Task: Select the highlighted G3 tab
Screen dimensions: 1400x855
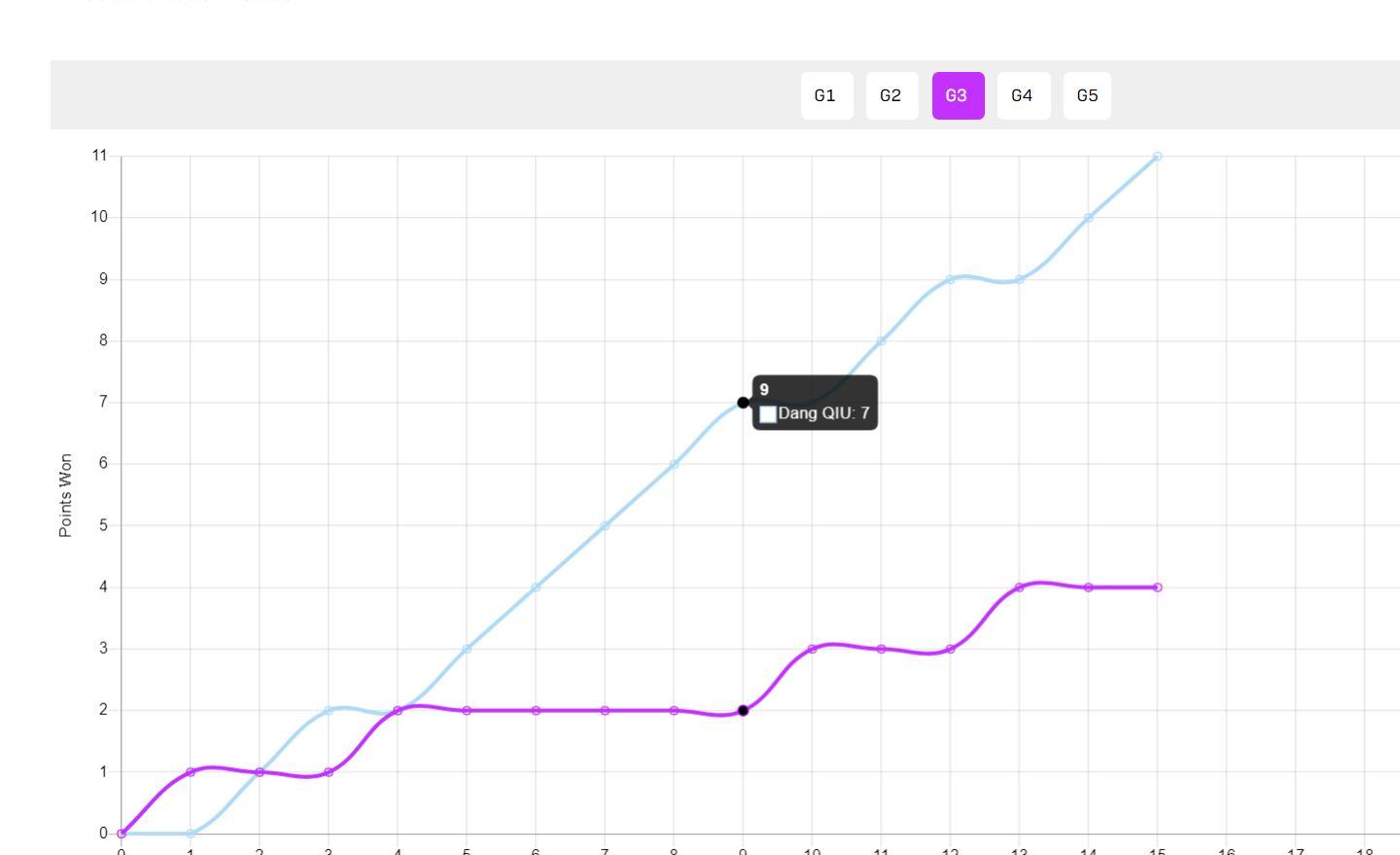Action: (958, 95)
